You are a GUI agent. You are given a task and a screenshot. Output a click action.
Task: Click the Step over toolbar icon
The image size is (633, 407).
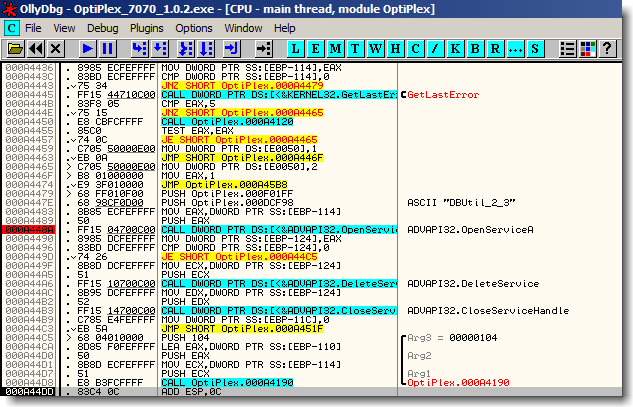tap(160, 49)
